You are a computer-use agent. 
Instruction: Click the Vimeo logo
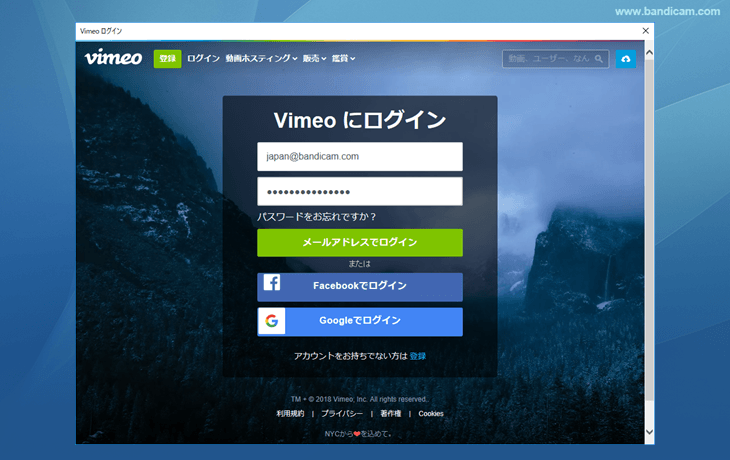113,58
